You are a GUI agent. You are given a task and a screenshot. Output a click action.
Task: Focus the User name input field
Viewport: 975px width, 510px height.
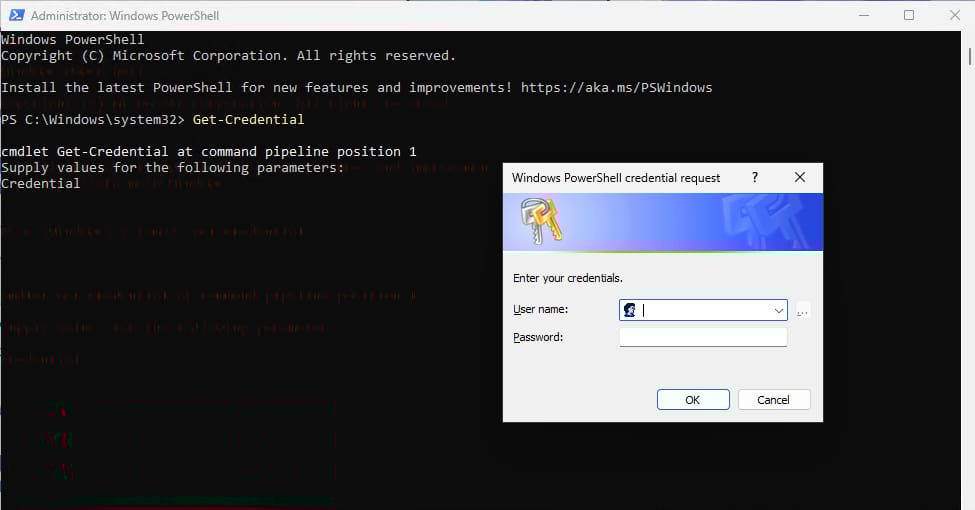[x=703, y=310]
